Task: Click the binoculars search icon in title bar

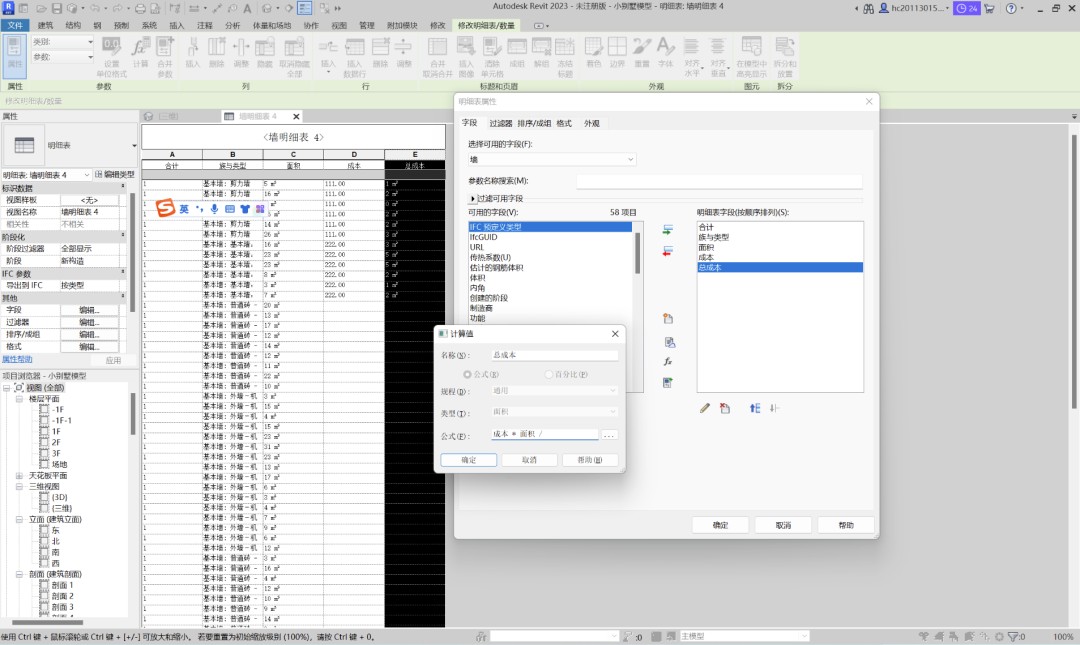Action: (x=868, y=9)
